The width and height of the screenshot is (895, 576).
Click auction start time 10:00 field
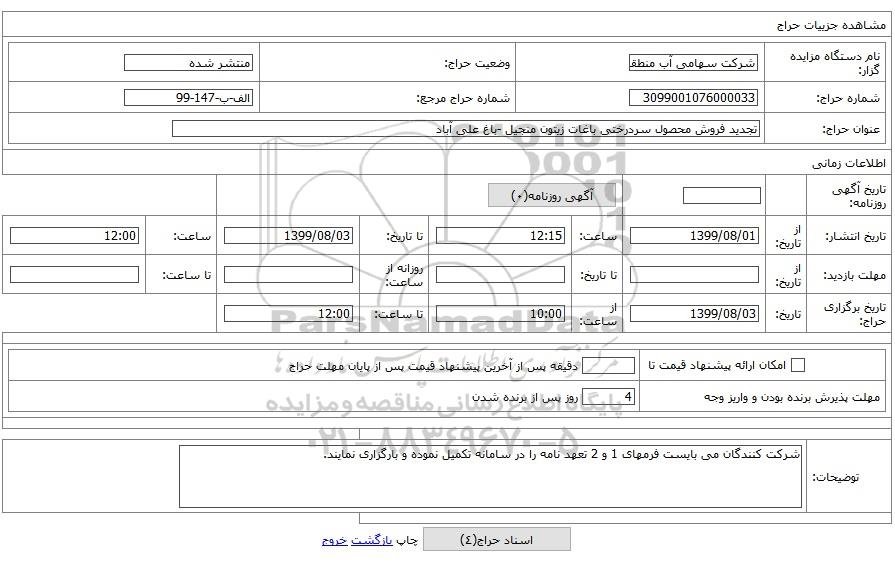500,313
